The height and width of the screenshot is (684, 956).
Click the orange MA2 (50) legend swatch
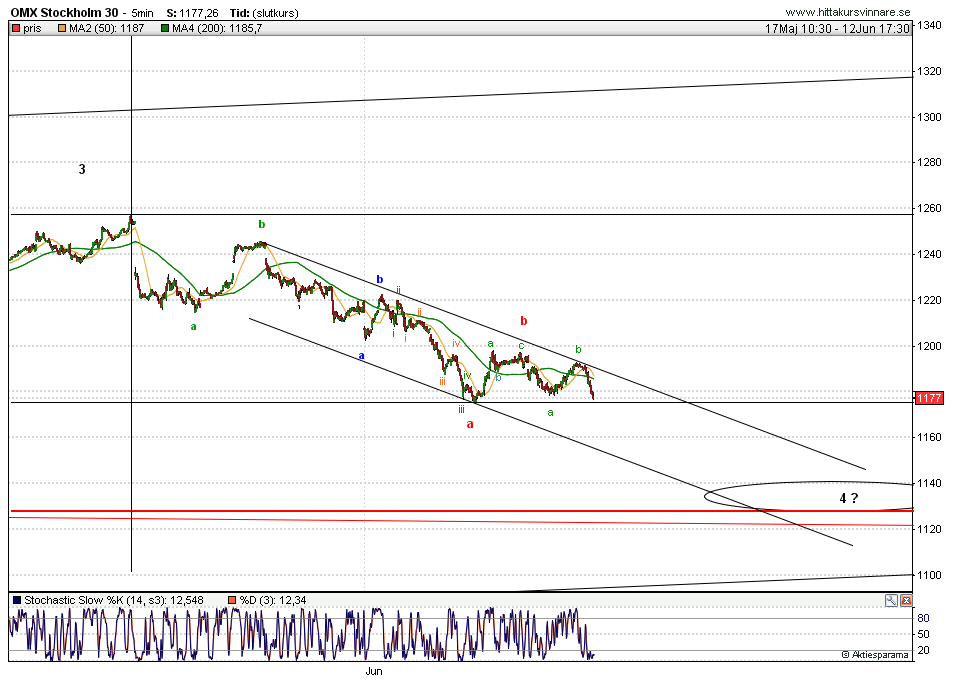(62, 28)
